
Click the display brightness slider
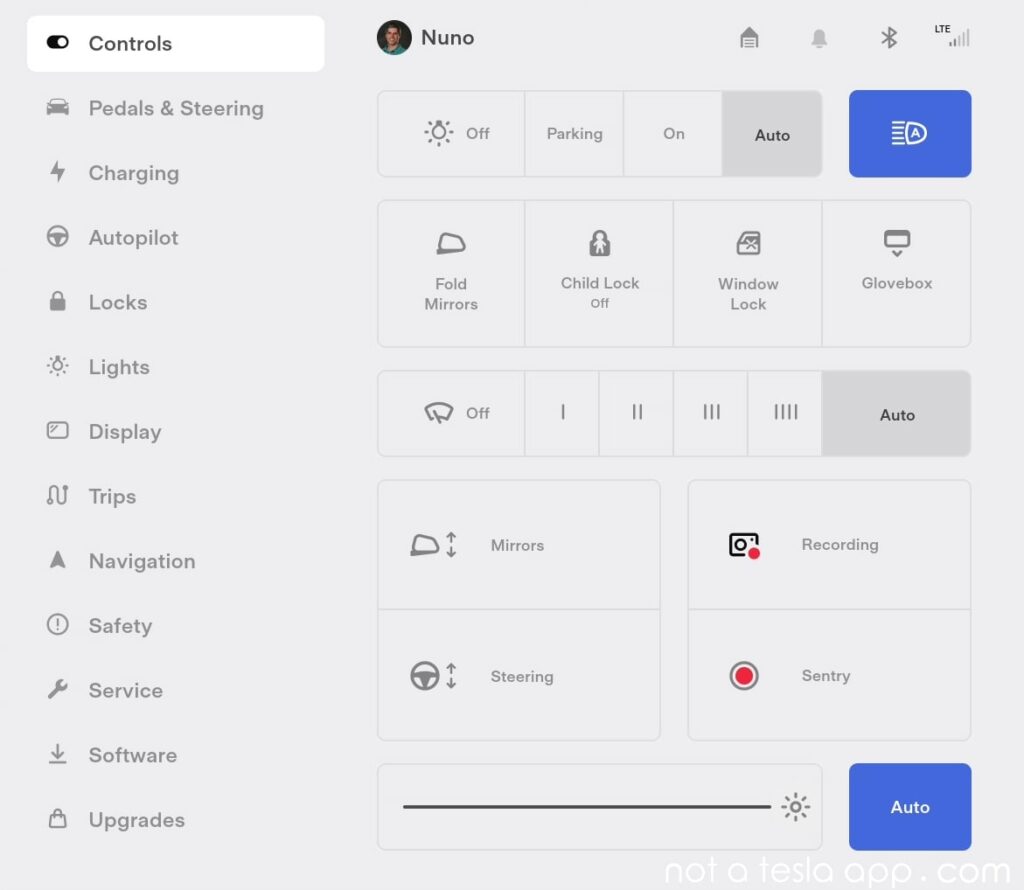(587, 807)
